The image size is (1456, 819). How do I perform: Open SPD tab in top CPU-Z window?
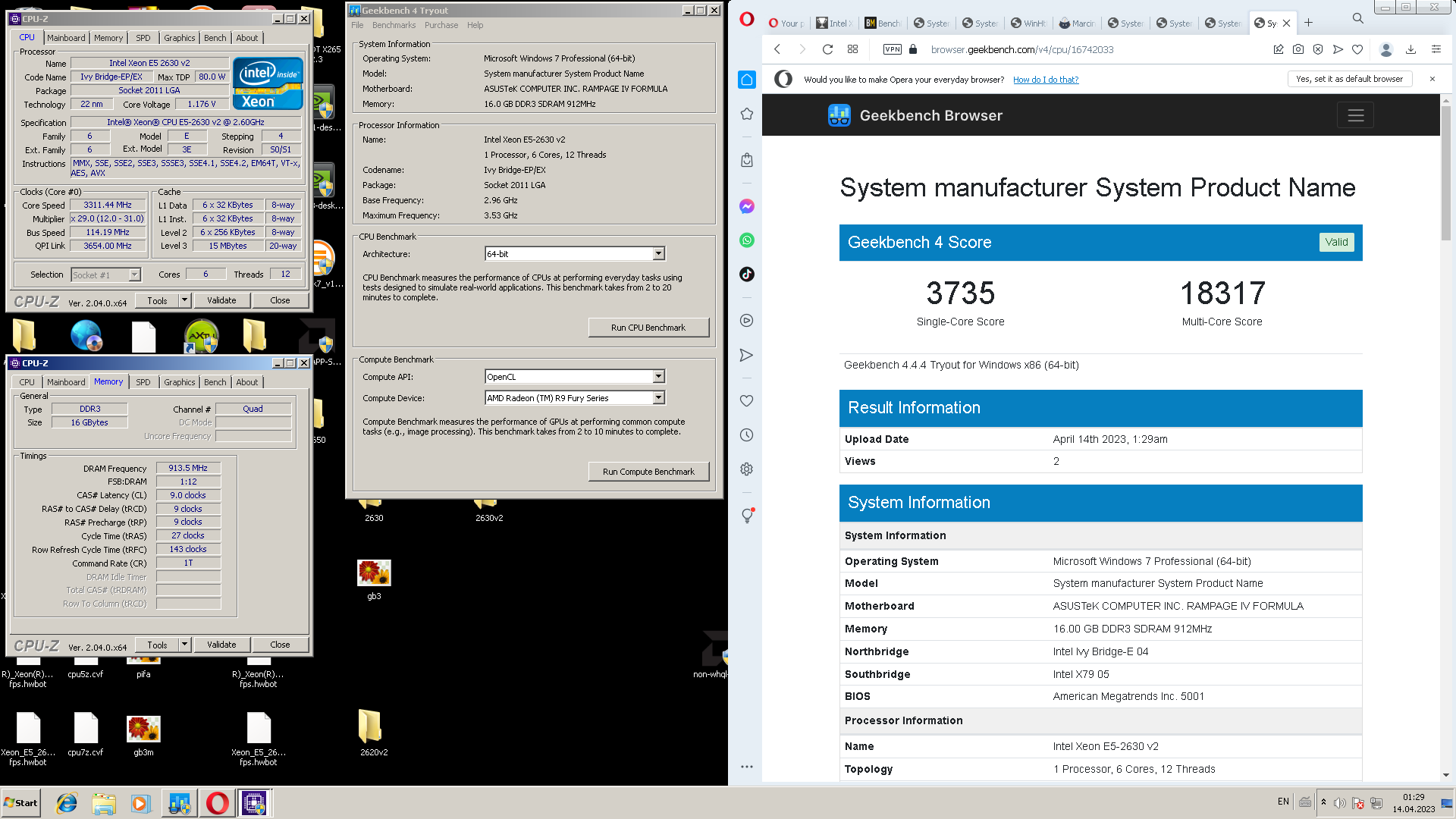143,38
